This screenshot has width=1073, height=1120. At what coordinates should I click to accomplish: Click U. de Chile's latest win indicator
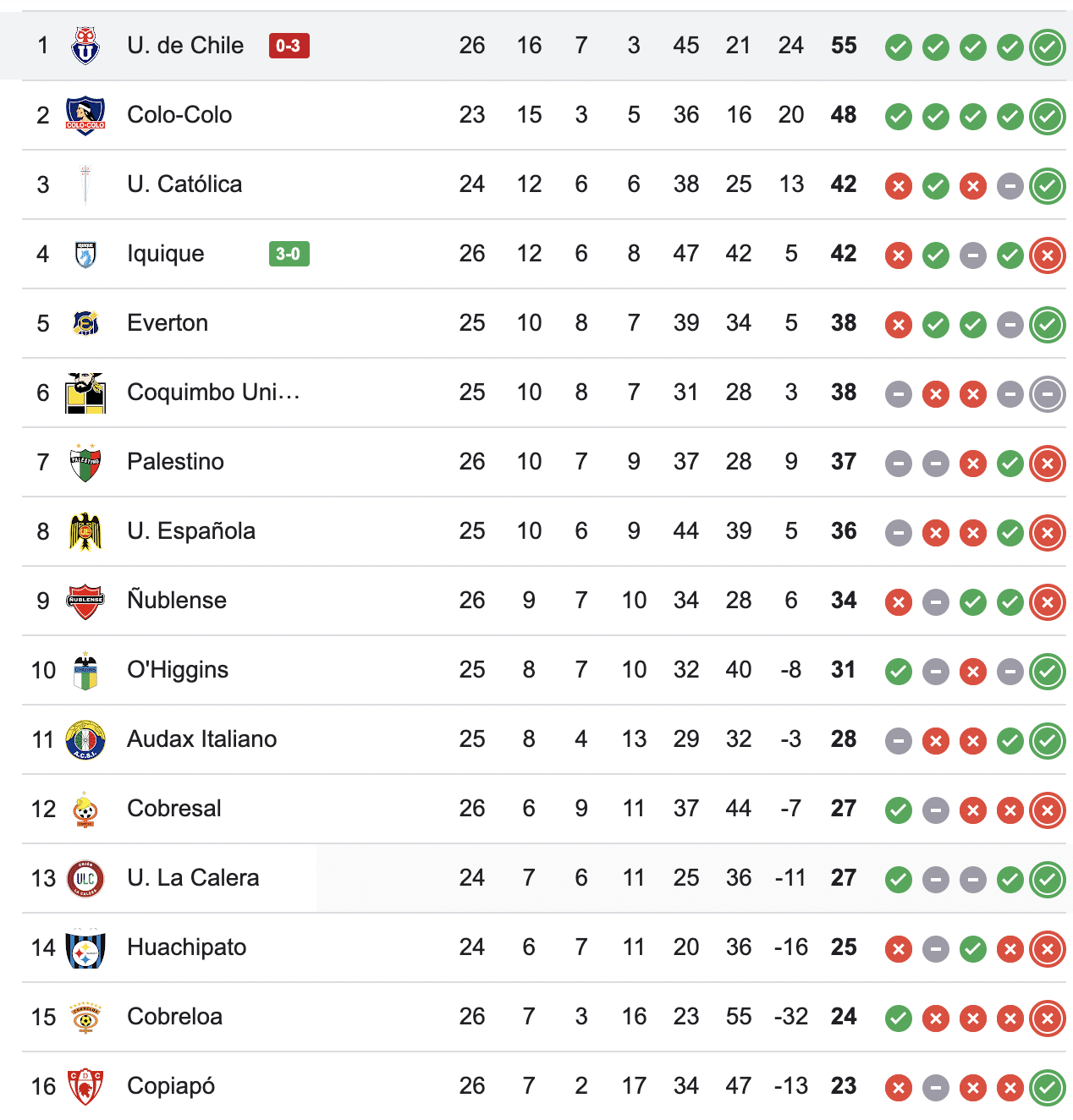(1047, 47)
